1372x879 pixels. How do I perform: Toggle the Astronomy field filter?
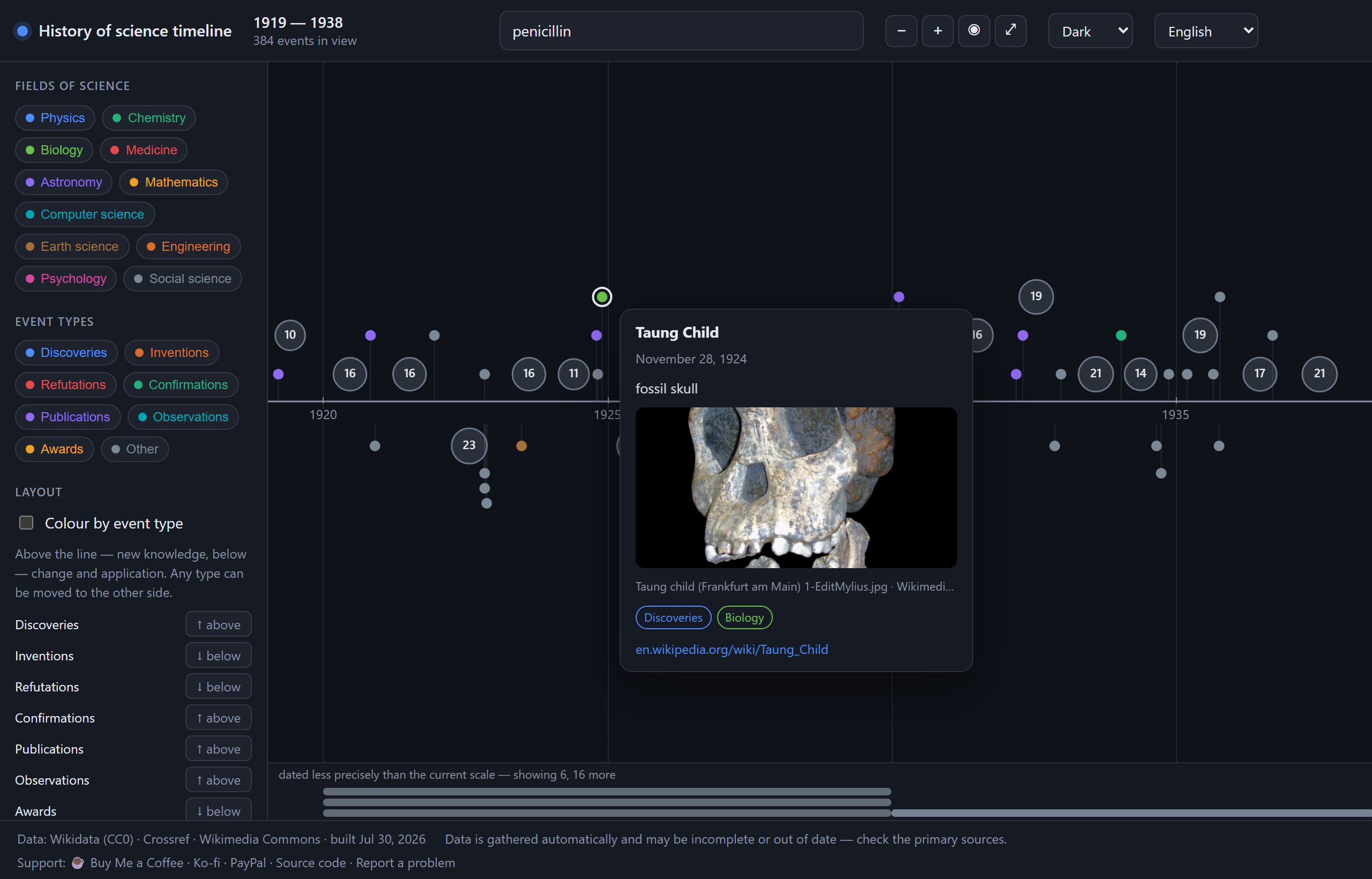64,183
